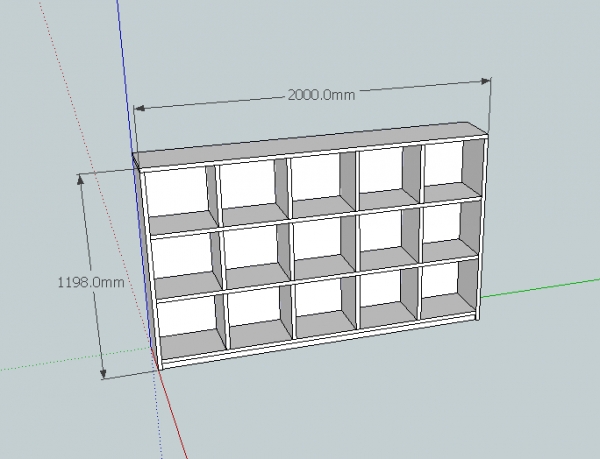Select the 1198.0mm height dimension label
This screenshot has width=600, height=459.
[91, 282]
